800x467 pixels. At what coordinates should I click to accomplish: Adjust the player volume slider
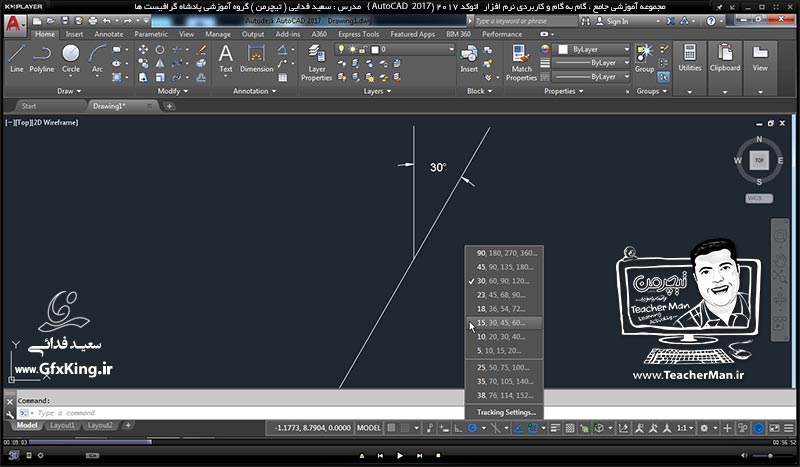[x=769, y=455]
